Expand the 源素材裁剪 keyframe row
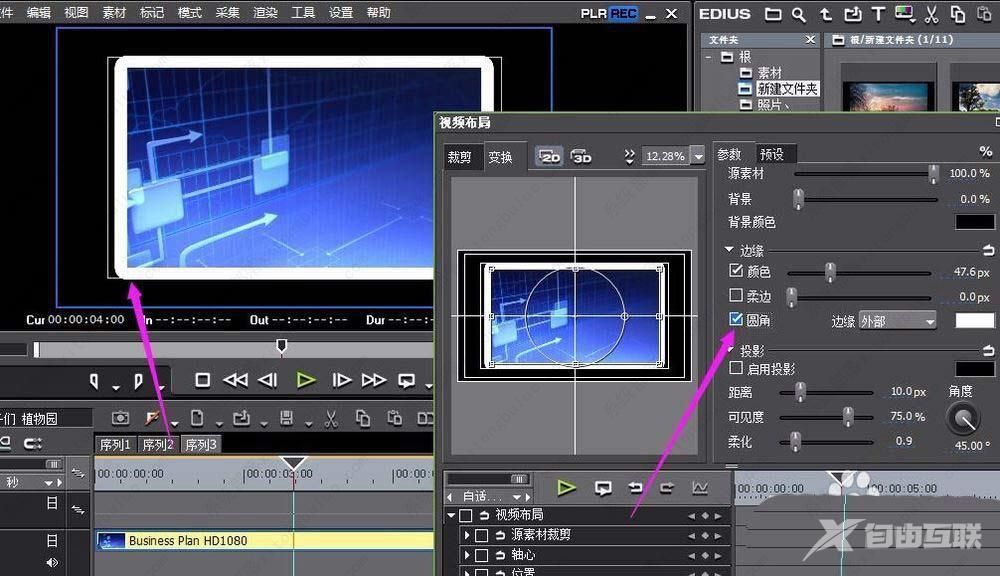Image resolution: width=1000 pixels, height=576 pixels. [x=467, y=535]
